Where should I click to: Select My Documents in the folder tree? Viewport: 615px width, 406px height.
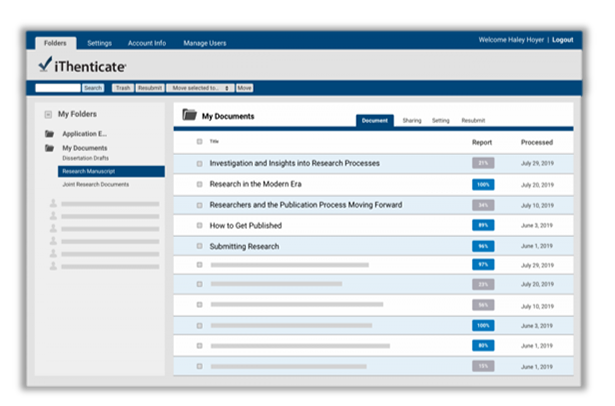tap(85, 148)
